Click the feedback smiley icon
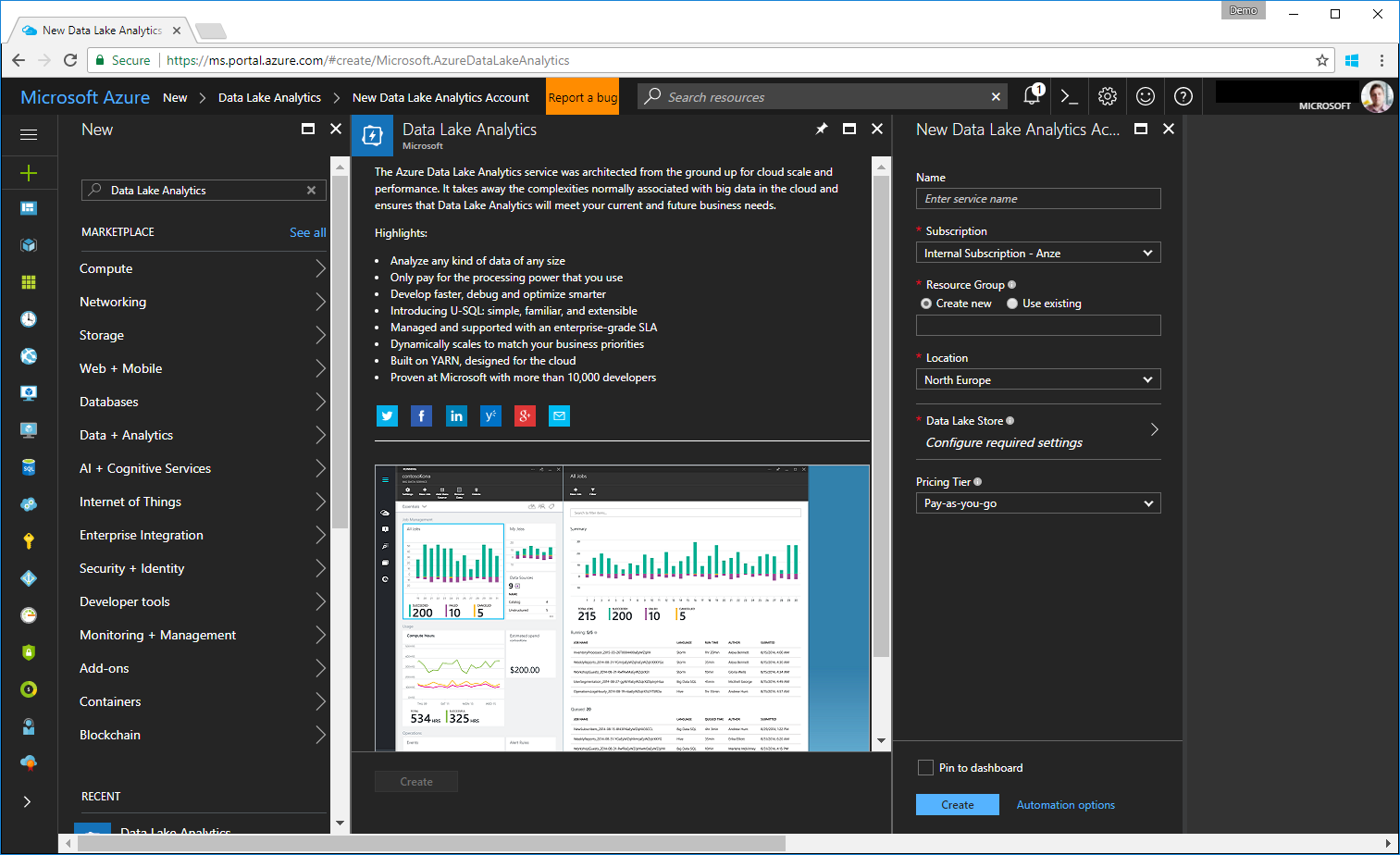 pyautogui.click(x=1146, y=96)
